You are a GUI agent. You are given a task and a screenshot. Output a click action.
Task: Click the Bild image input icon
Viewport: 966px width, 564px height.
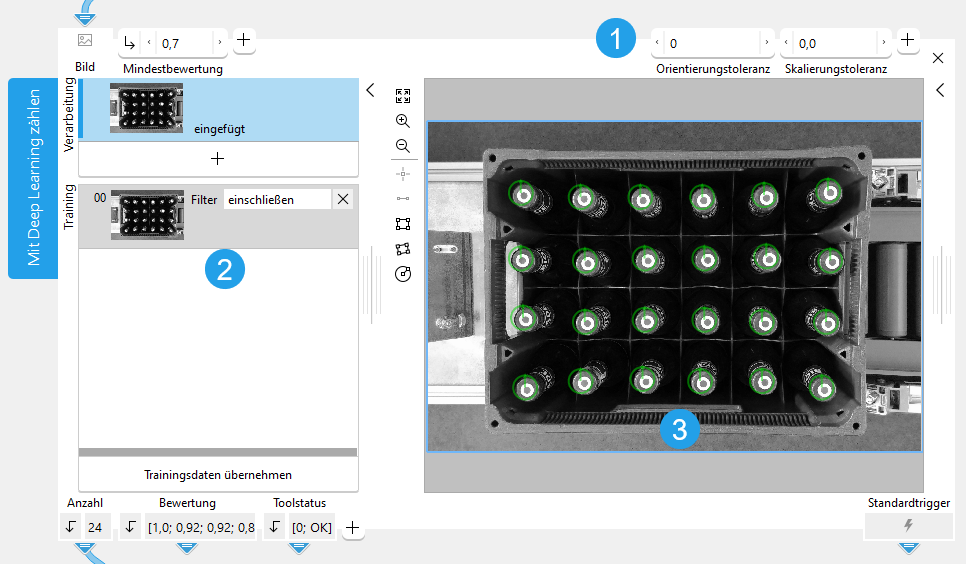85,41
